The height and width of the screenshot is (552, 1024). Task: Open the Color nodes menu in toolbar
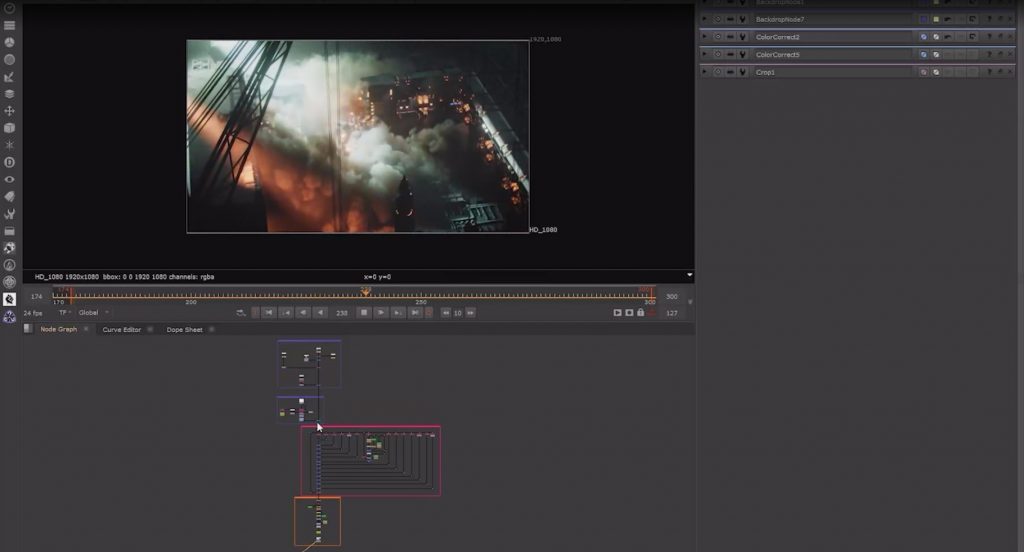pyautogui.click(x=9, y=42)
